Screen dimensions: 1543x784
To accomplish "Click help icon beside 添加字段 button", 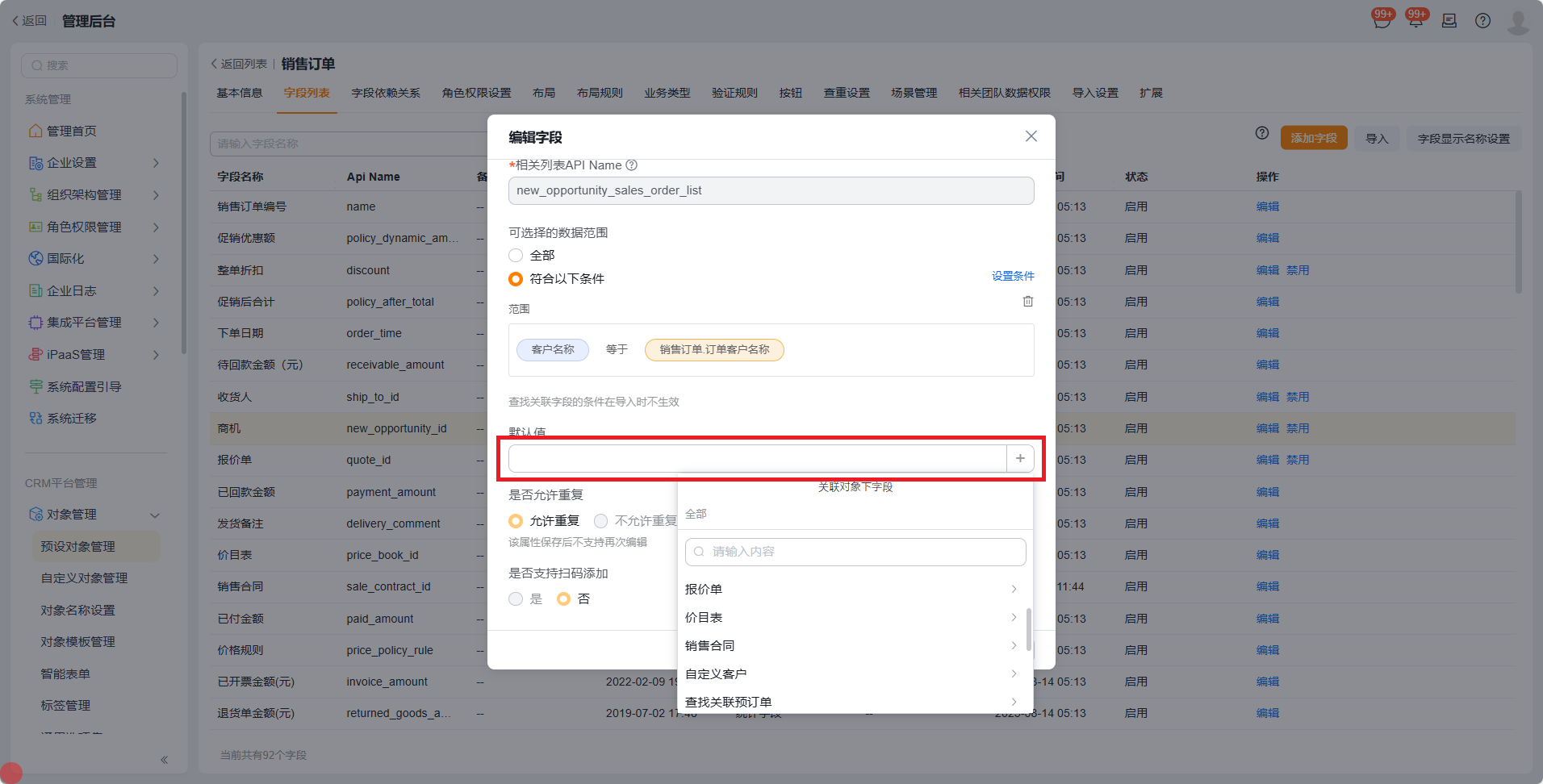I will pos(1262,133).
